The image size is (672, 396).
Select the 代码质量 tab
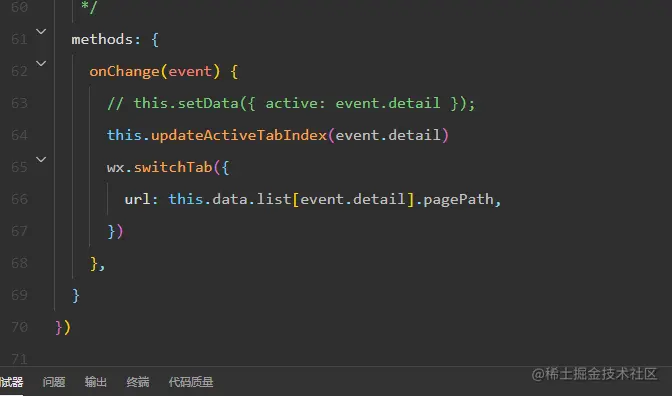[191, 381]
